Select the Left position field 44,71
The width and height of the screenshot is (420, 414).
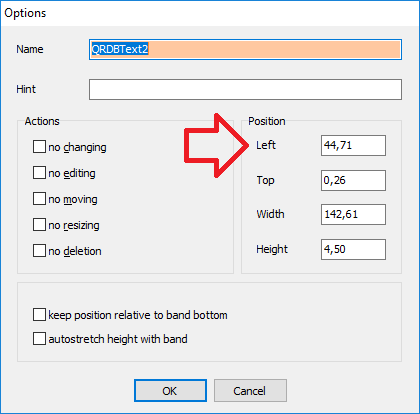coord(353,145)
